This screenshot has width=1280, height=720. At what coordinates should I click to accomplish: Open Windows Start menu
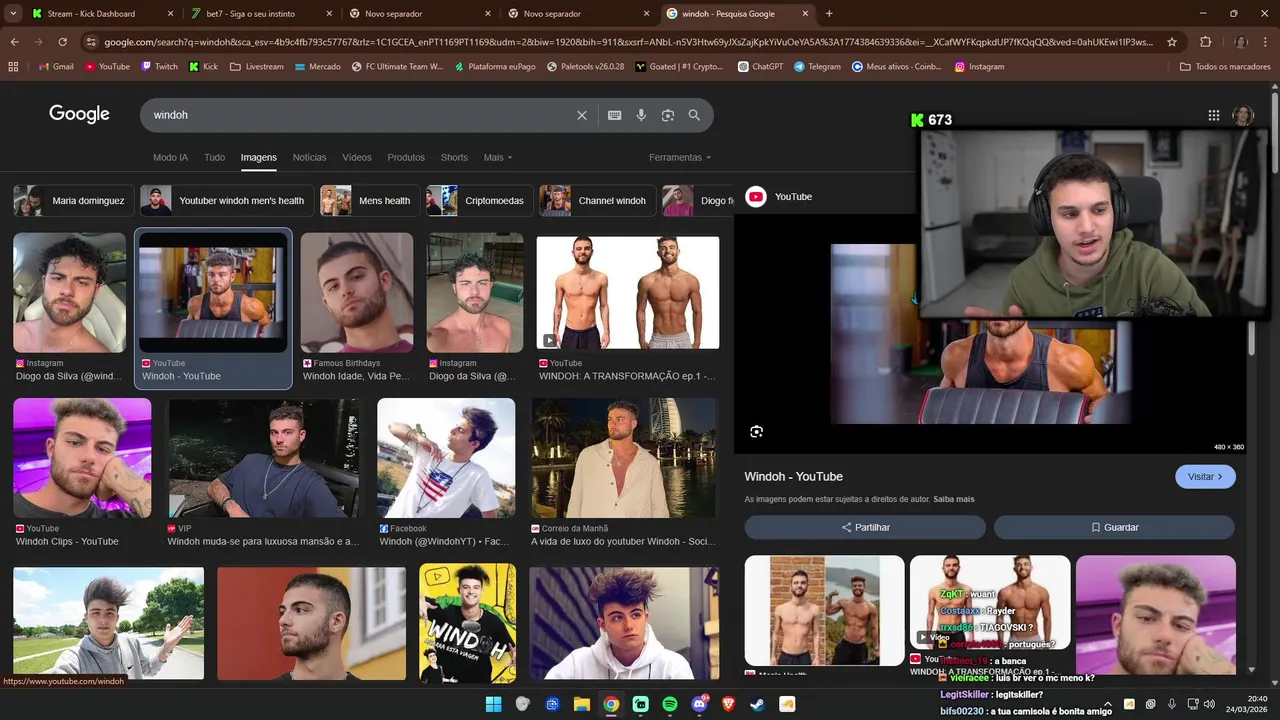(x=493, y=704)
